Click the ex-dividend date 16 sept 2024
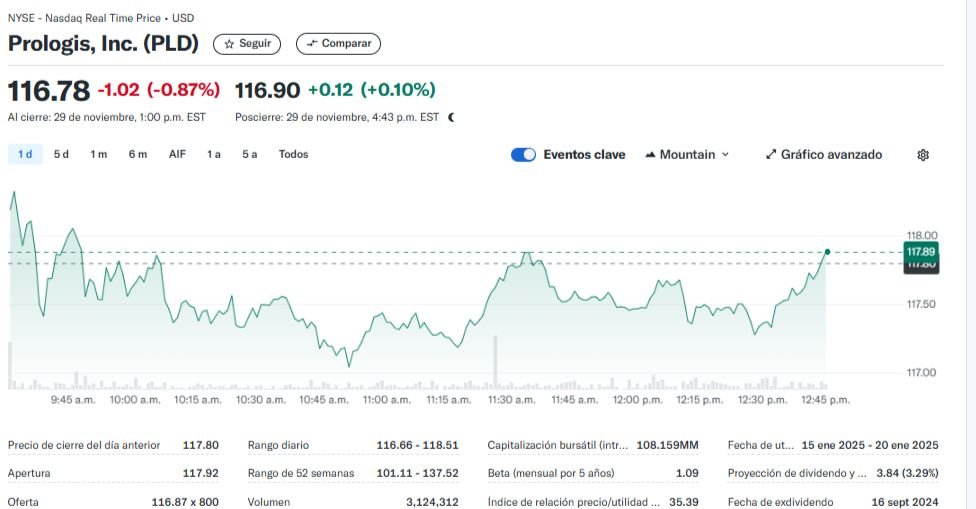This screenshot has height=509, width=976. coord(904,502)
